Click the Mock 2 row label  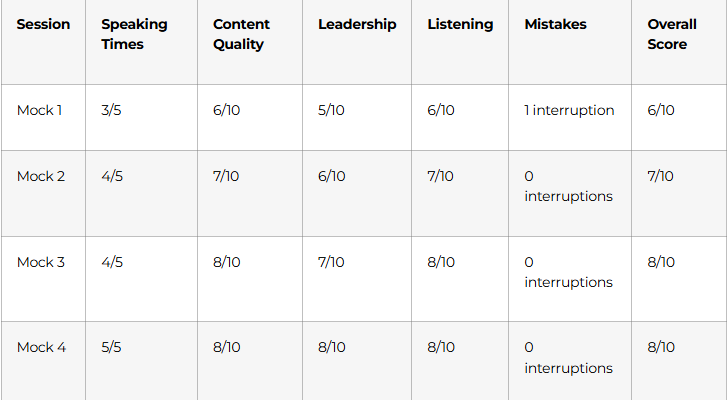41,176
